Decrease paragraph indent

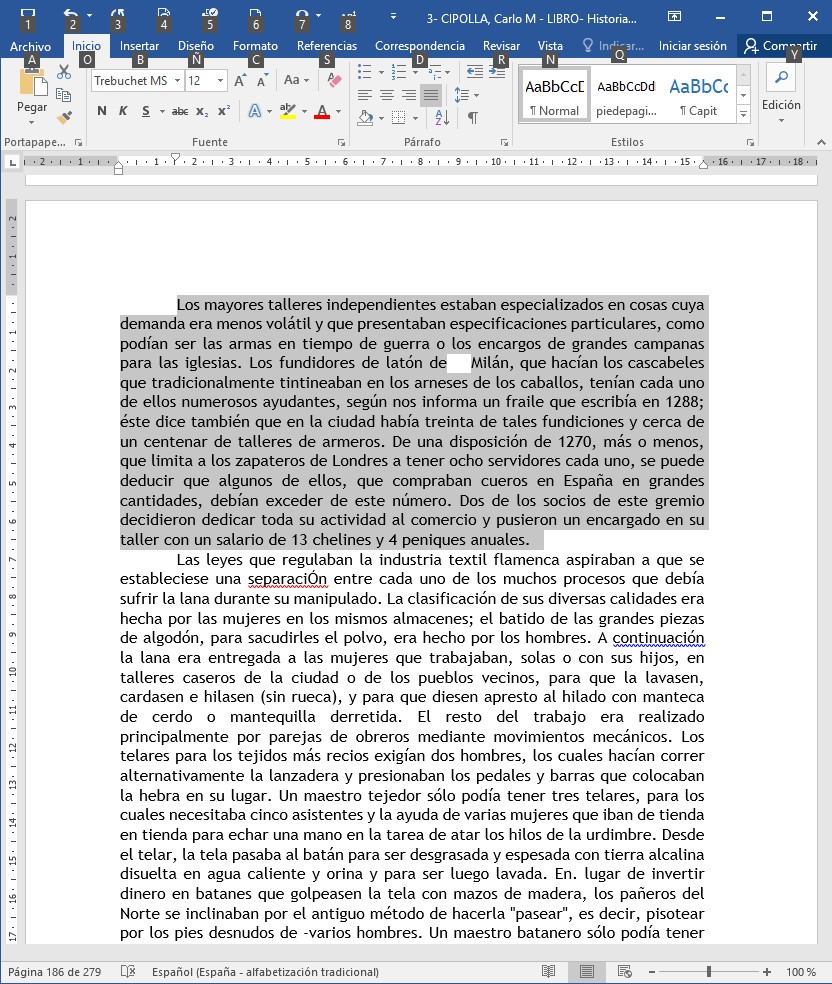[x=475, y=72]
